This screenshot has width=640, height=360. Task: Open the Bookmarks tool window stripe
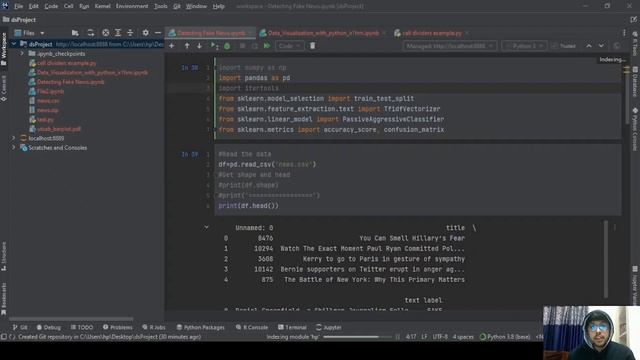point(4,299)
